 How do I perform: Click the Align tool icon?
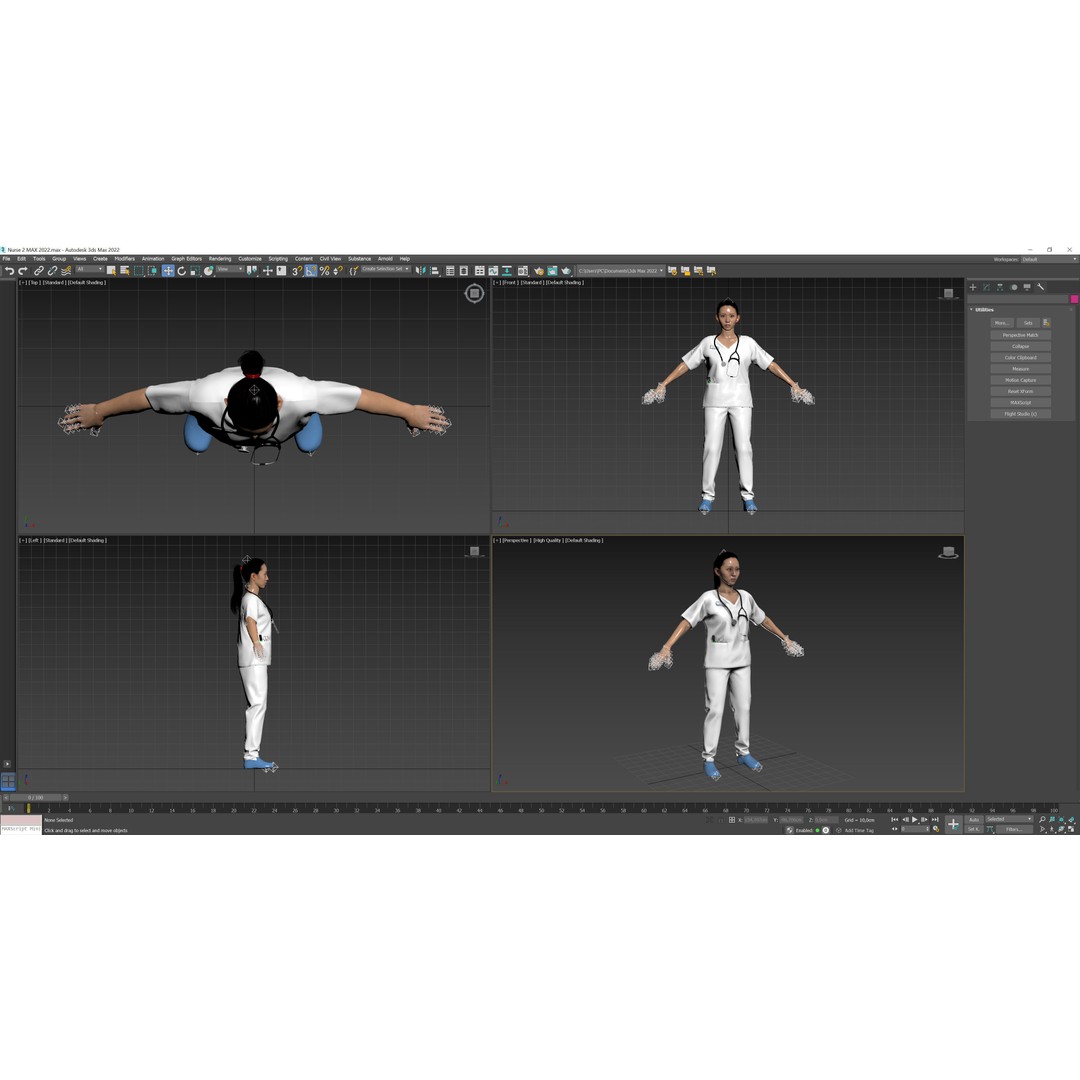[435, 271]
